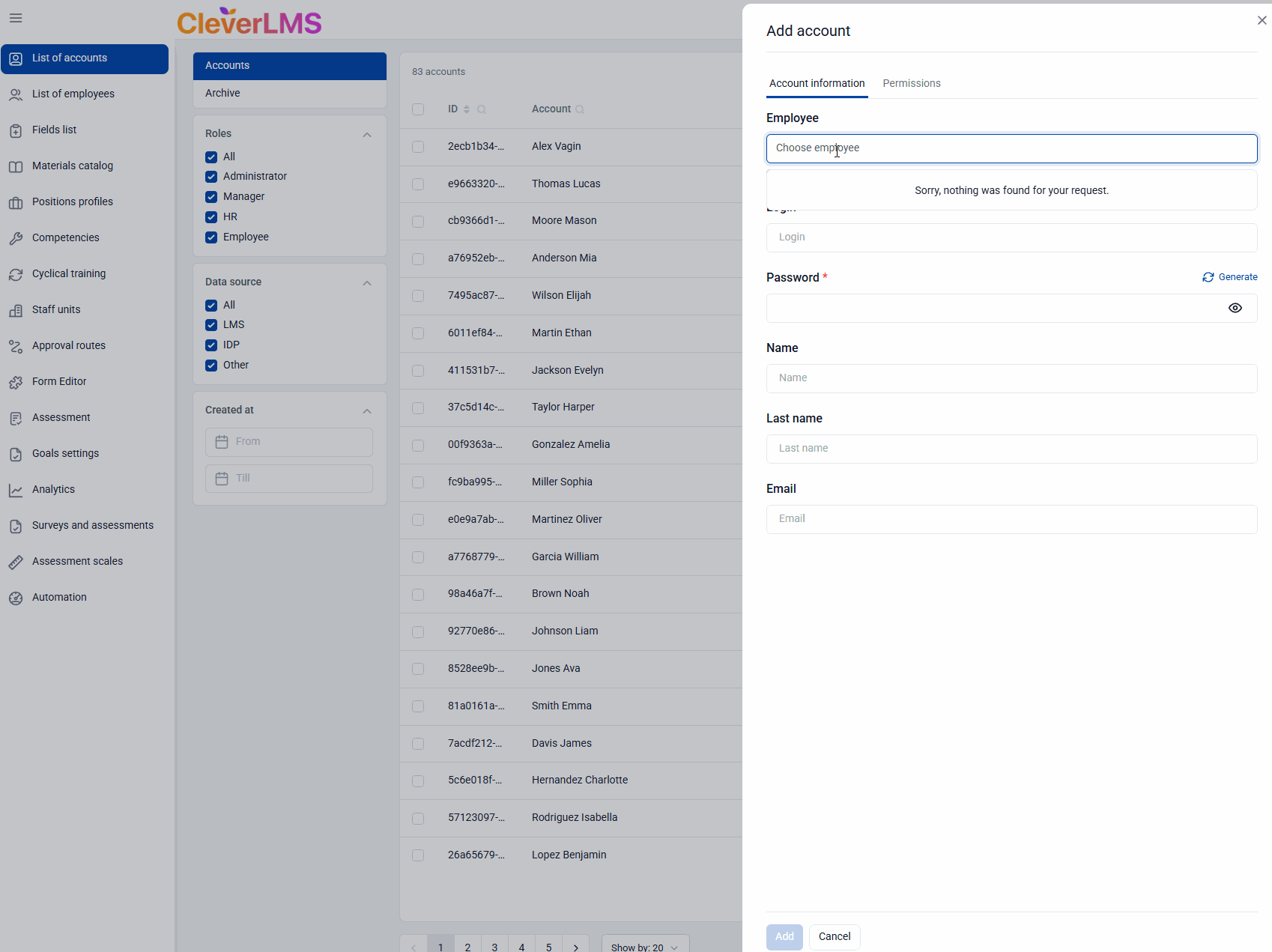
Task: Show password using the eye icon
Action: tap(1235, 308)
